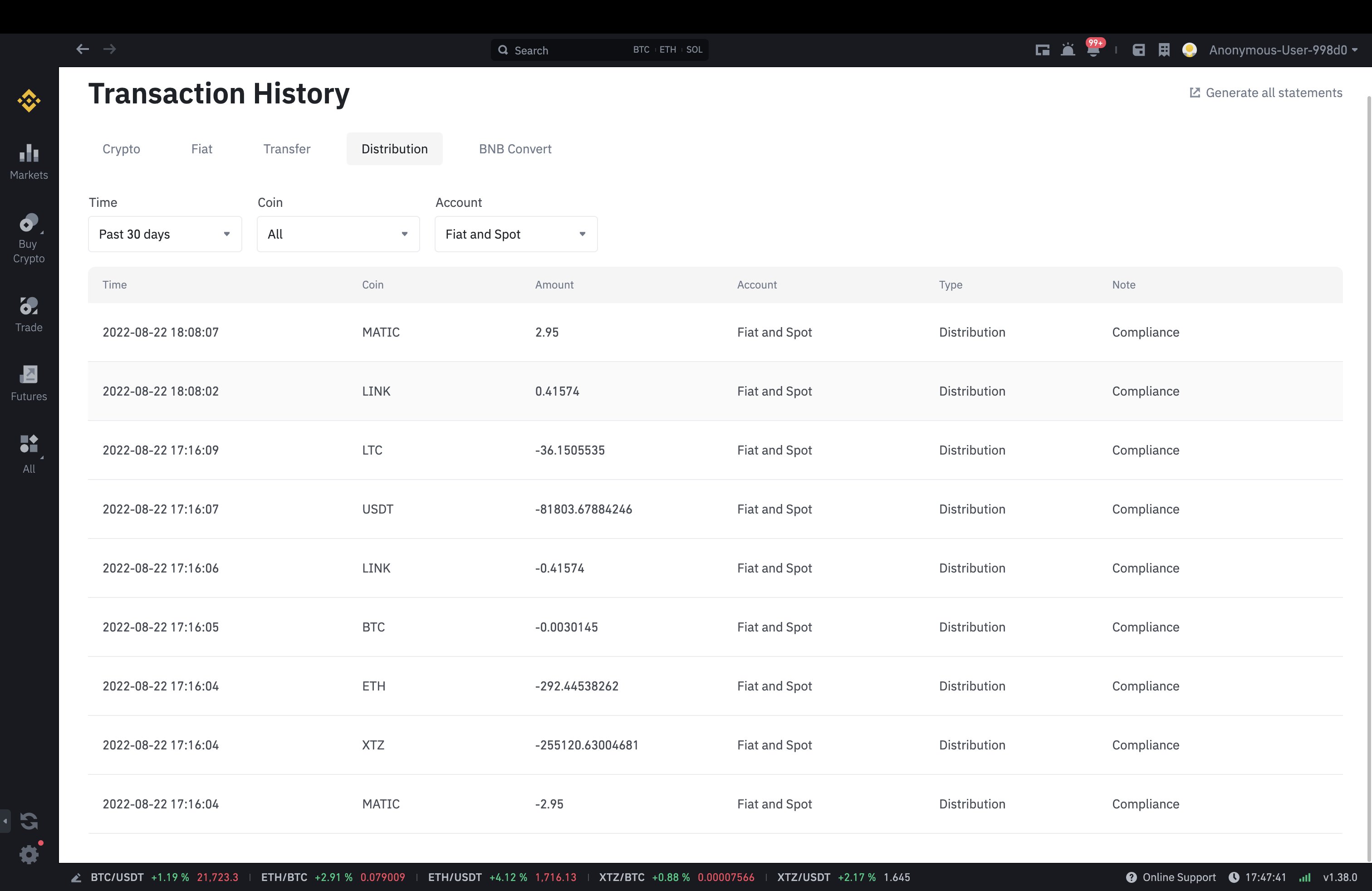
Task: Click the orders receipt icon
Action: [x=1164, y=50]
